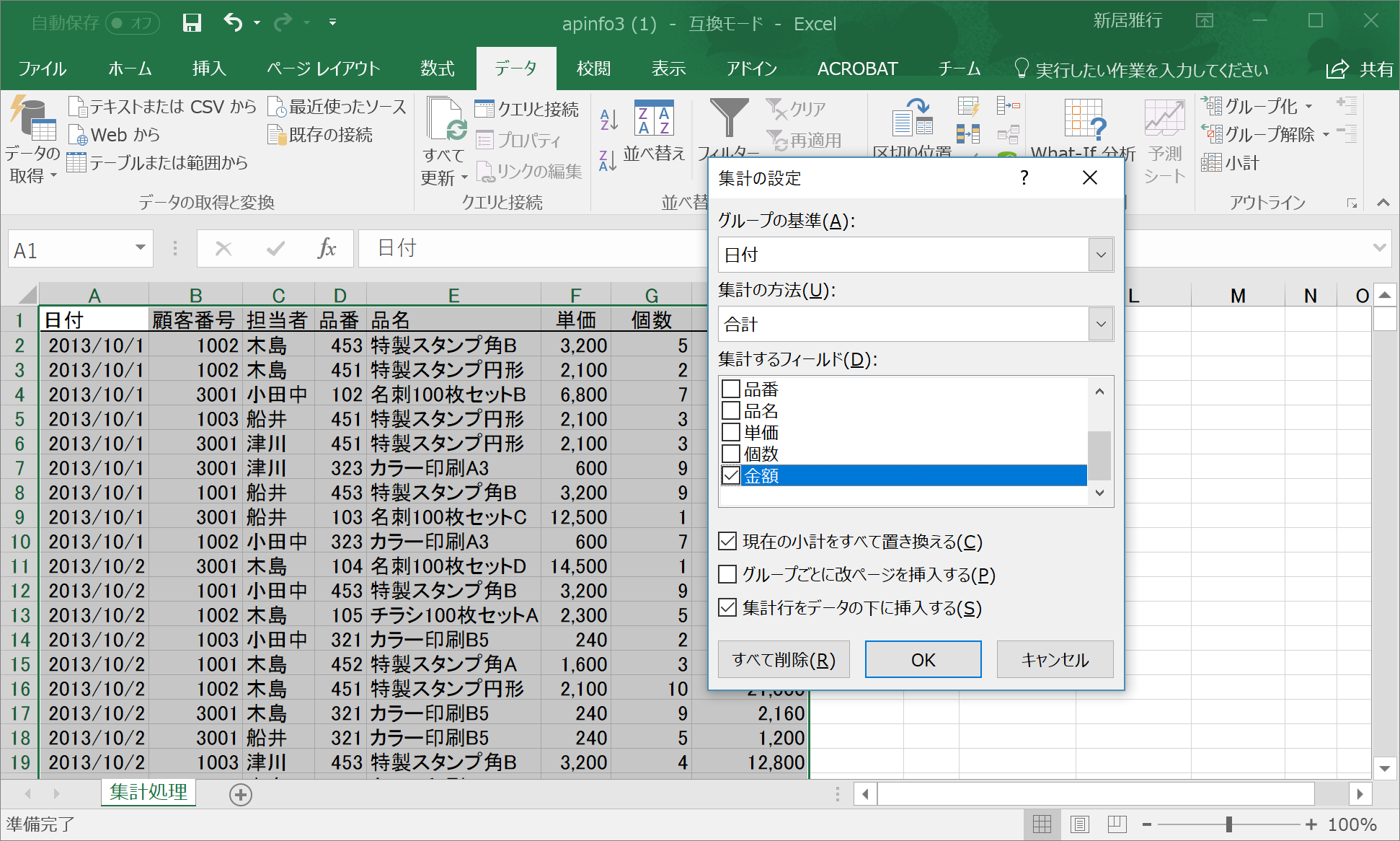Click the zoom slider handle
This screenshot has height=841, width=1400.
pos(1229,824)
